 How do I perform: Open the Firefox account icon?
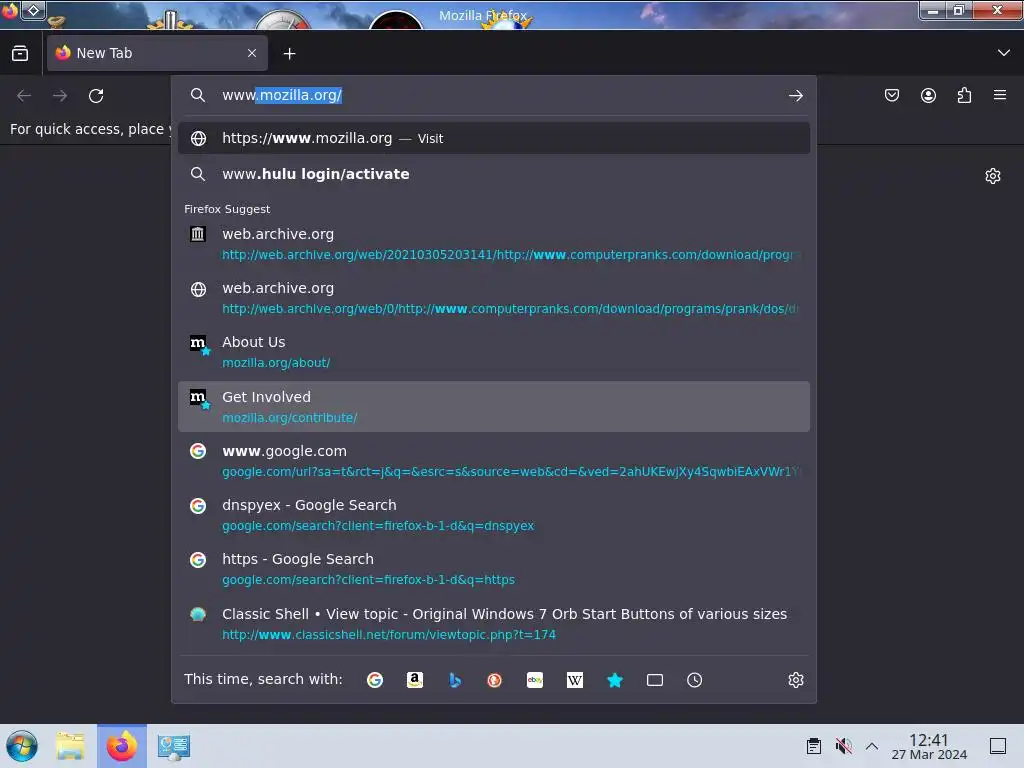[x=928, y=95]
